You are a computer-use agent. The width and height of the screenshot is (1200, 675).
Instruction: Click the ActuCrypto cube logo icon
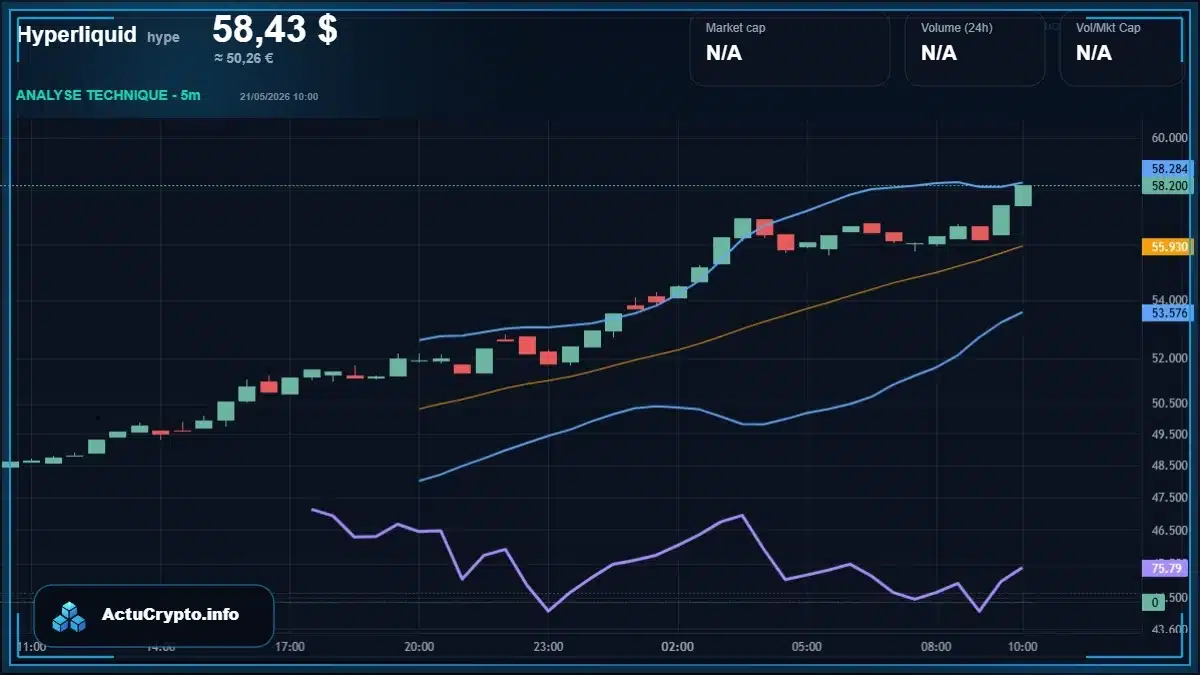pyautogui.click(x=69, y=617)
